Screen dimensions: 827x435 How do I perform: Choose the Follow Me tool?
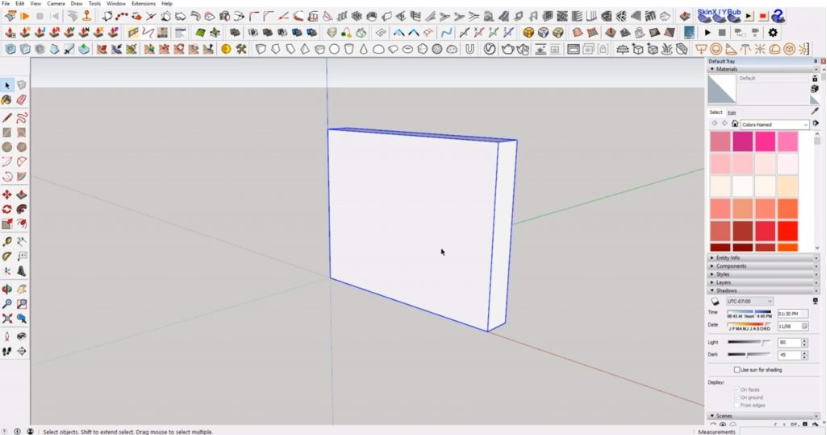tap(22, 209)
